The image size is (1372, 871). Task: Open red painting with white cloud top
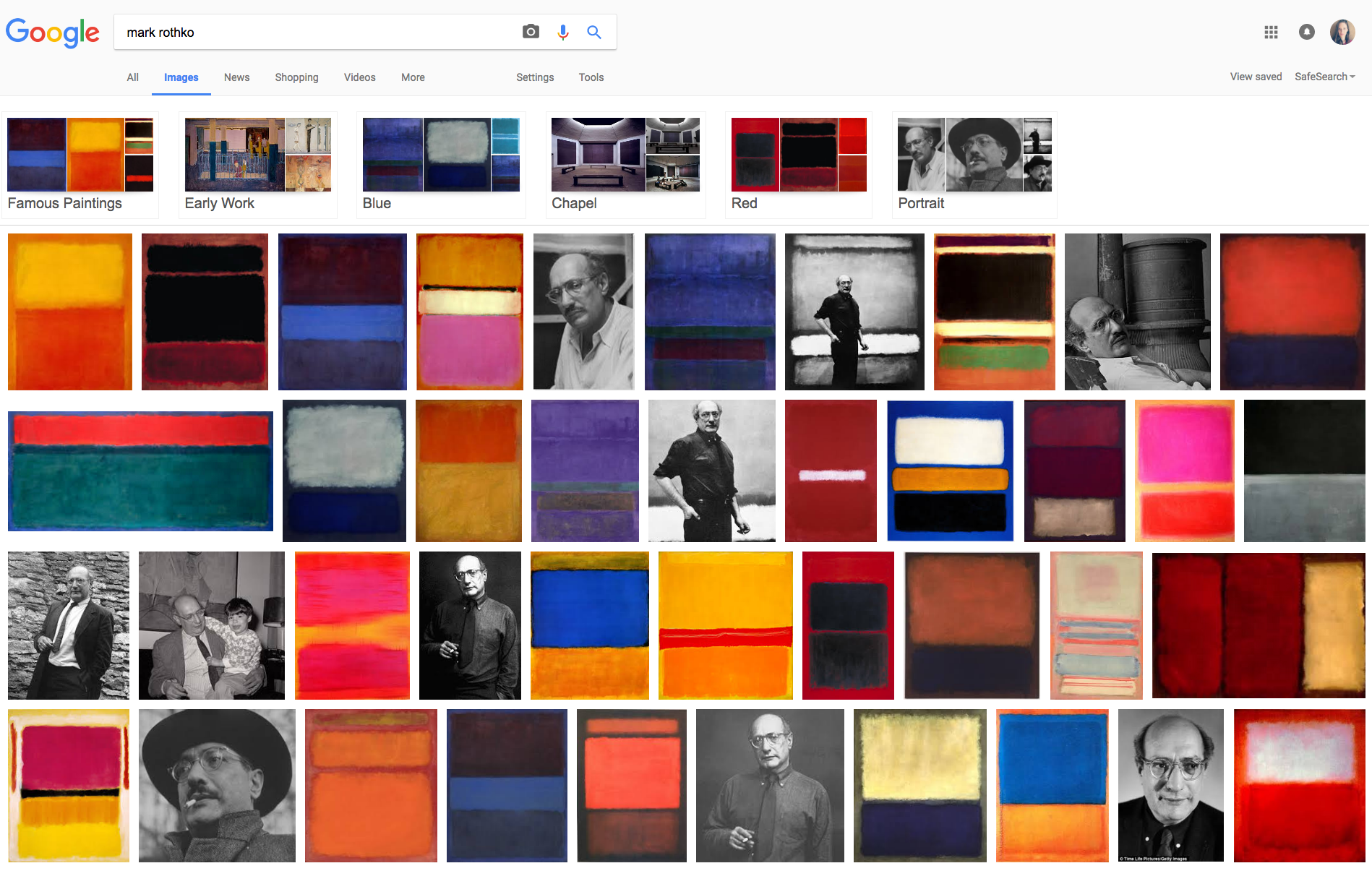pos(1299,785)
